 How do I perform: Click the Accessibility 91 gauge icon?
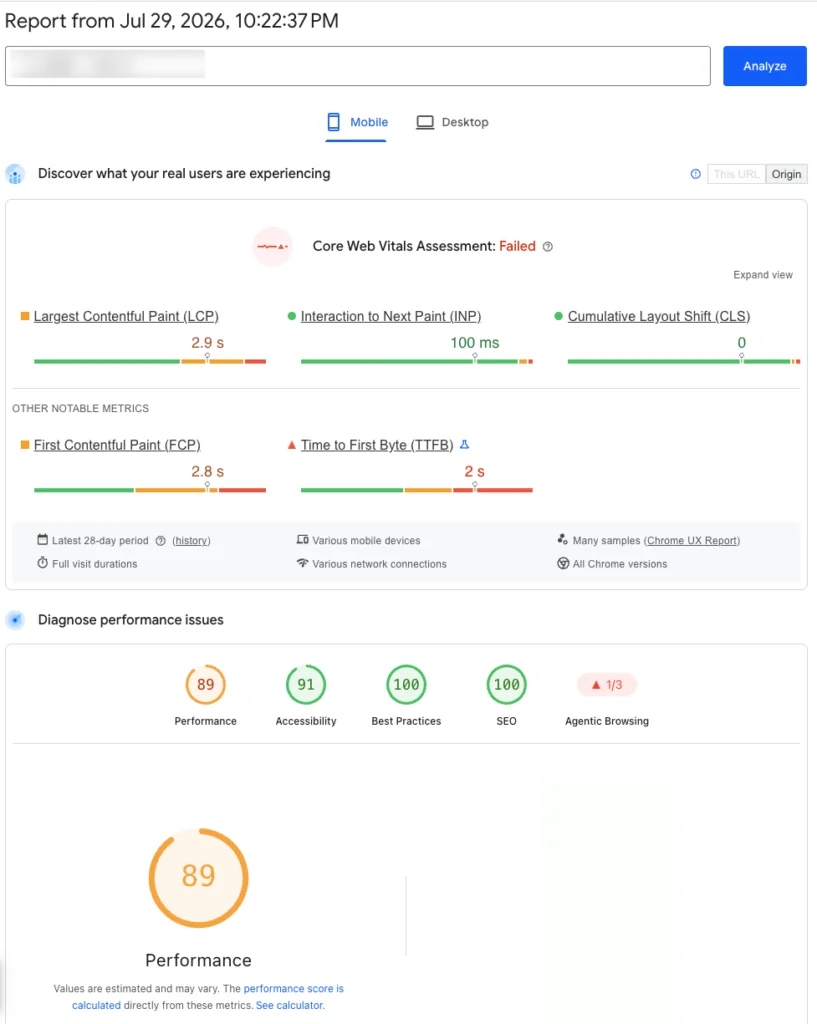pos(306,684)
